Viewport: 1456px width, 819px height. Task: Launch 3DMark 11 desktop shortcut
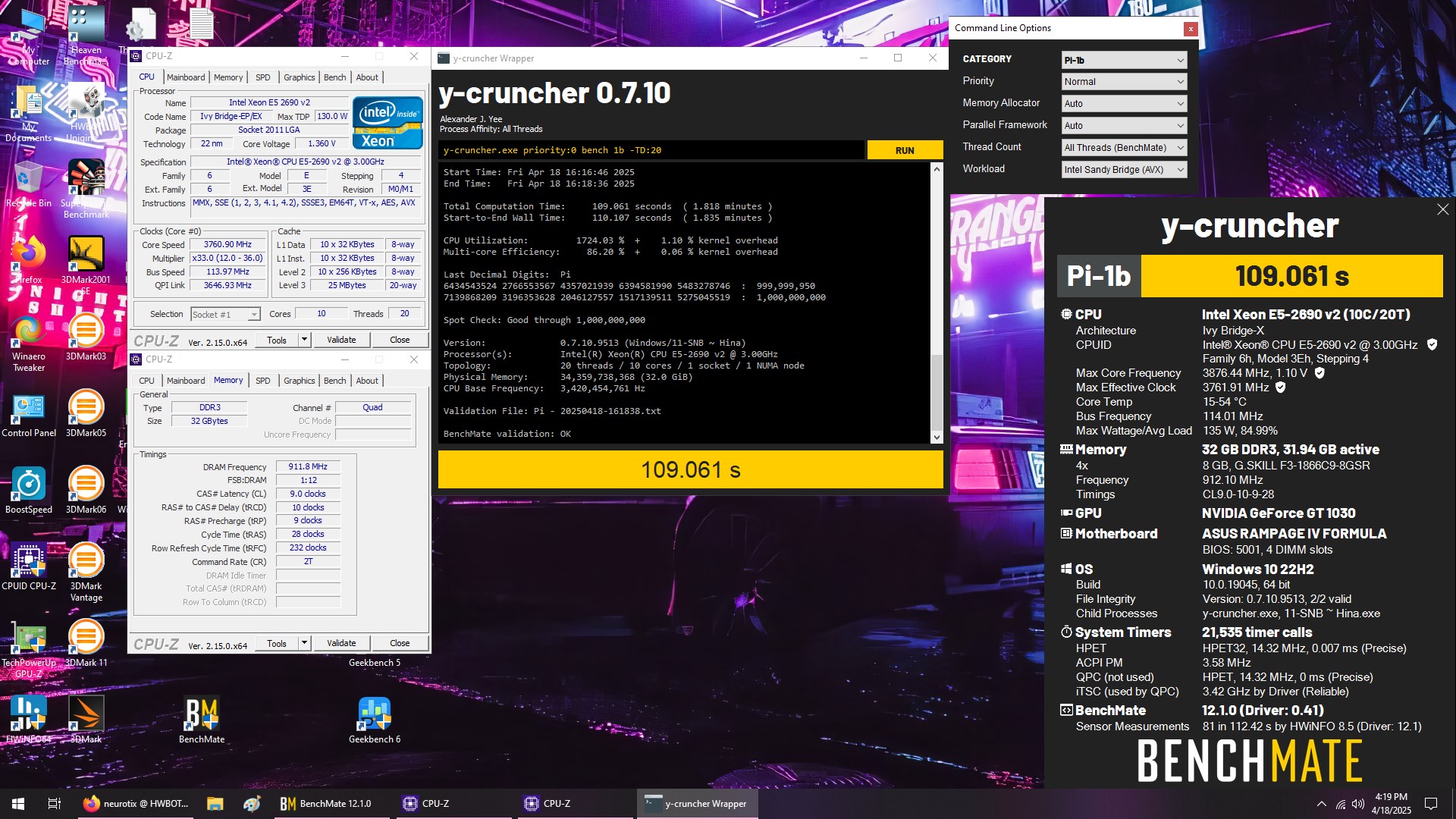coord(86,644)
